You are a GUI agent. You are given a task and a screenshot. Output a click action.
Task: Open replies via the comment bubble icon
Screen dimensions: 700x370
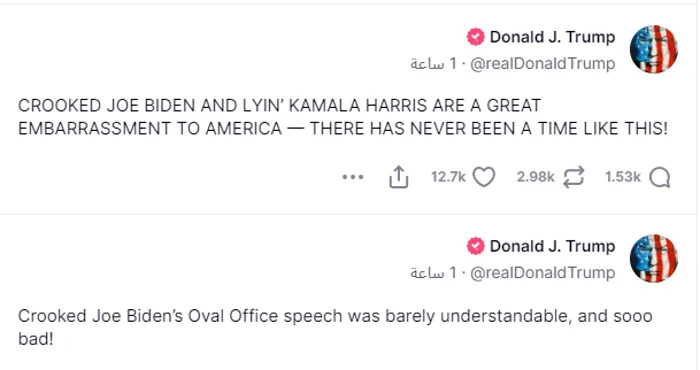coord(660,178)
